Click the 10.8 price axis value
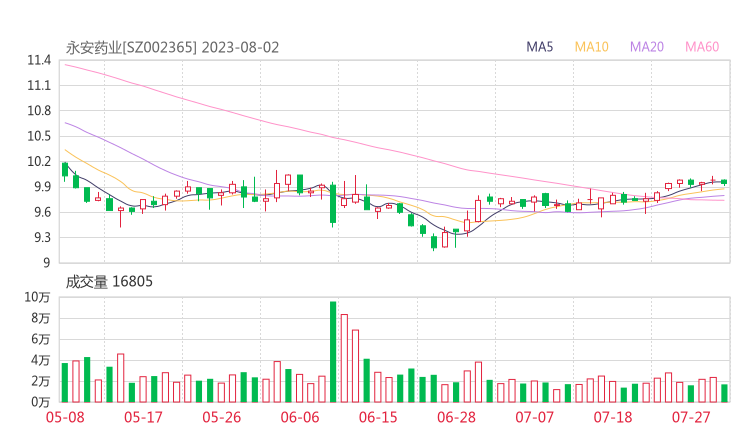The image size is (740, 440). coord(39,111)
